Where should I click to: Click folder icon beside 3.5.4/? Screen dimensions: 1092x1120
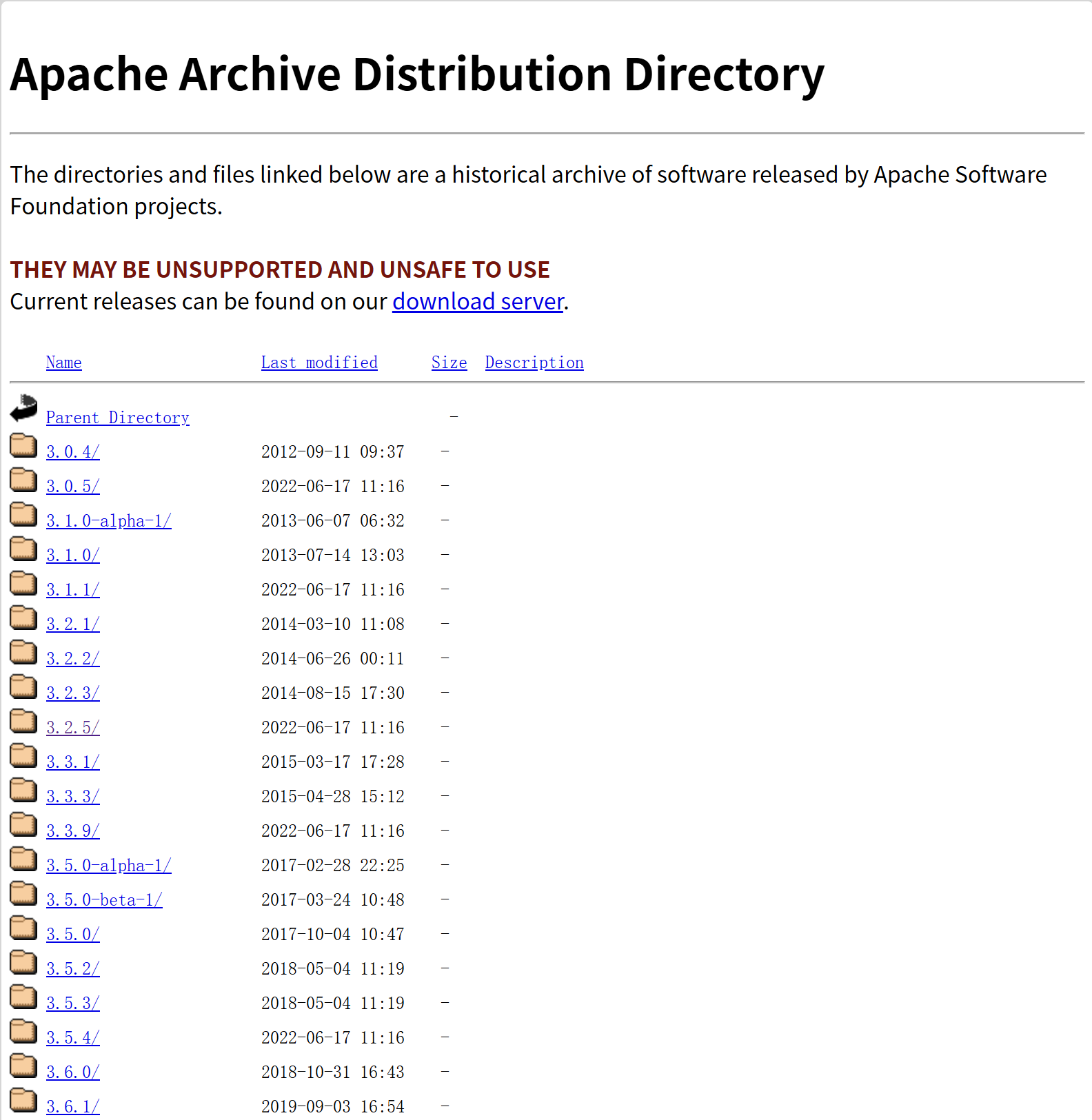click(23, 1031)
